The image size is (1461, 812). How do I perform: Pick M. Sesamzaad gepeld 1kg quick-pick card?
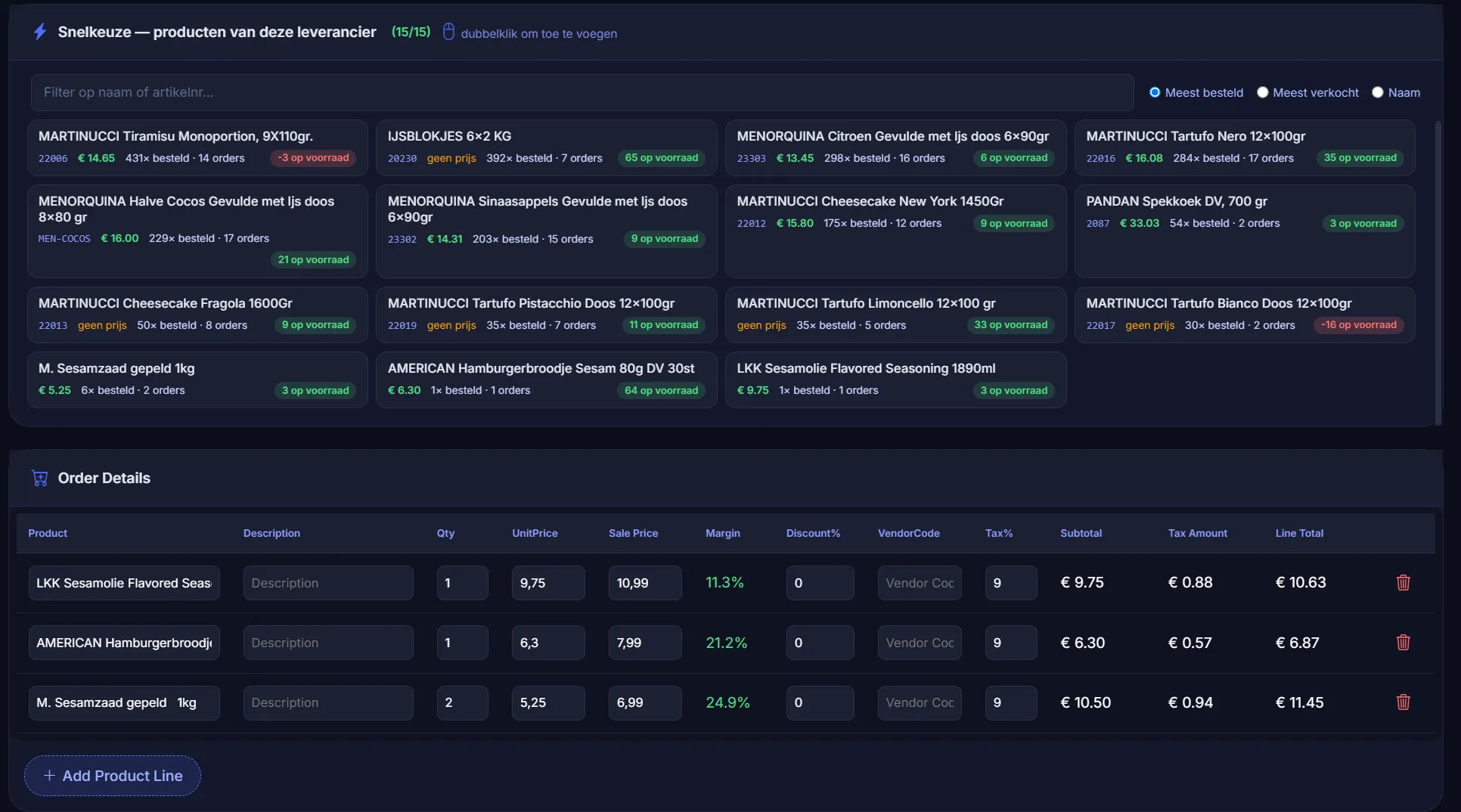[x=197, y=380]
